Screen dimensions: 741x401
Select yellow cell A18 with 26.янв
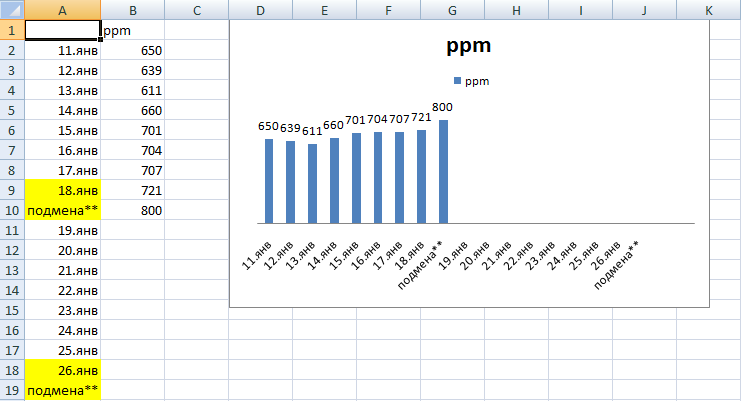click(x=63, y=370)
